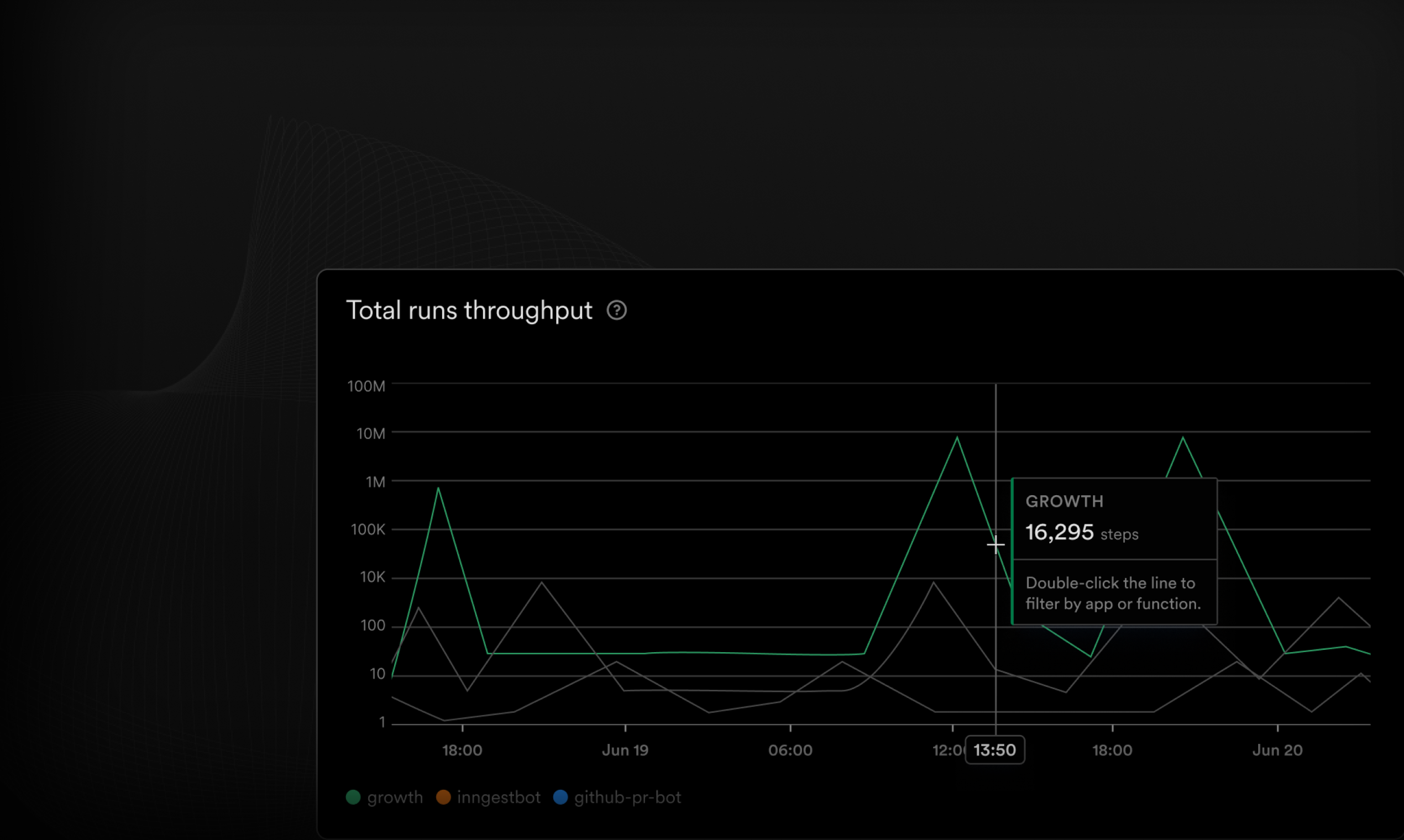Click the 10K y-axis label
Viewport: 1404px width, 840px height.
pyautogui.click(x=372, y=577)
